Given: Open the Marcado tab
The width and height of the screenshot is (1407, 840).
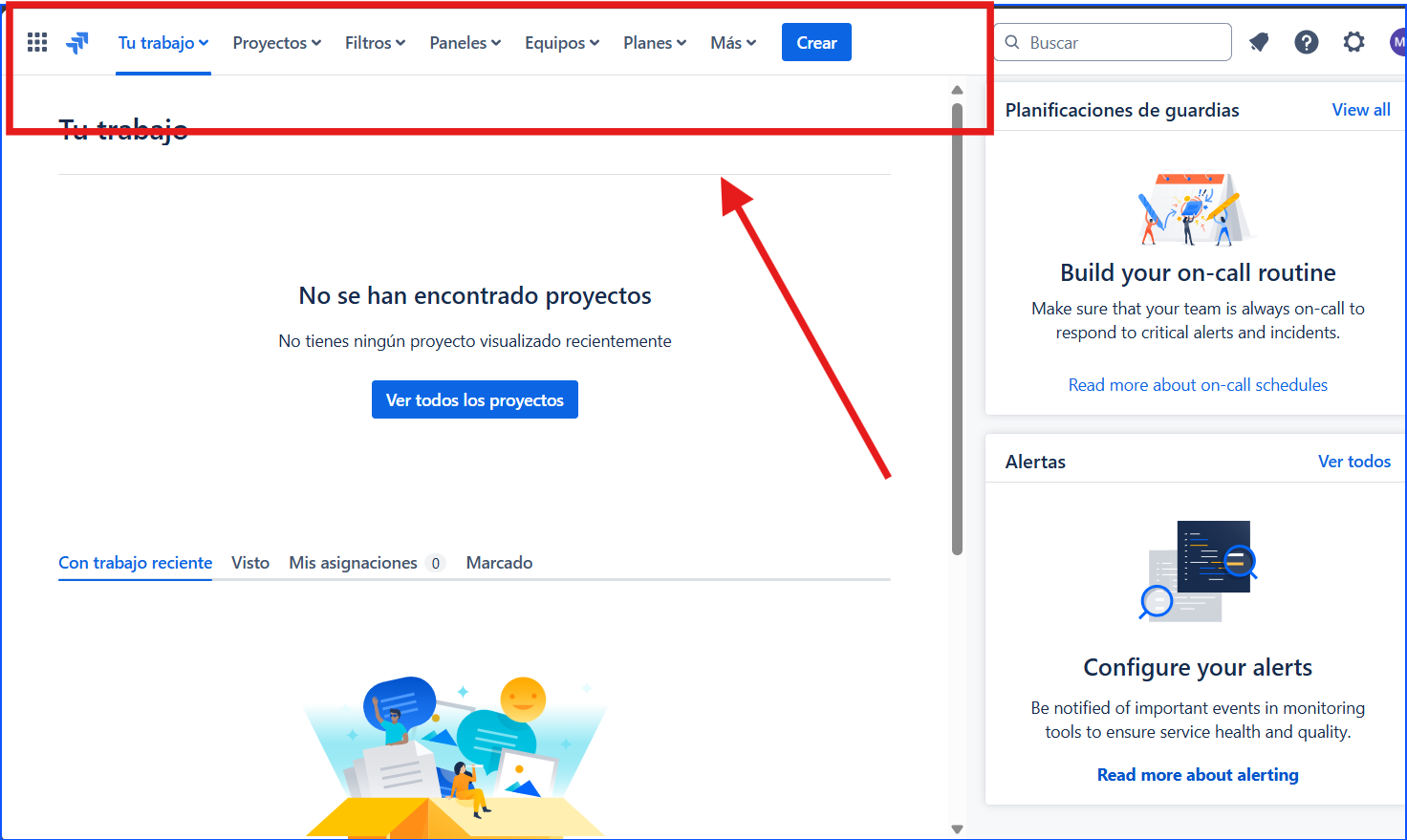Looking at the screenshot, I should coord(499,563).
